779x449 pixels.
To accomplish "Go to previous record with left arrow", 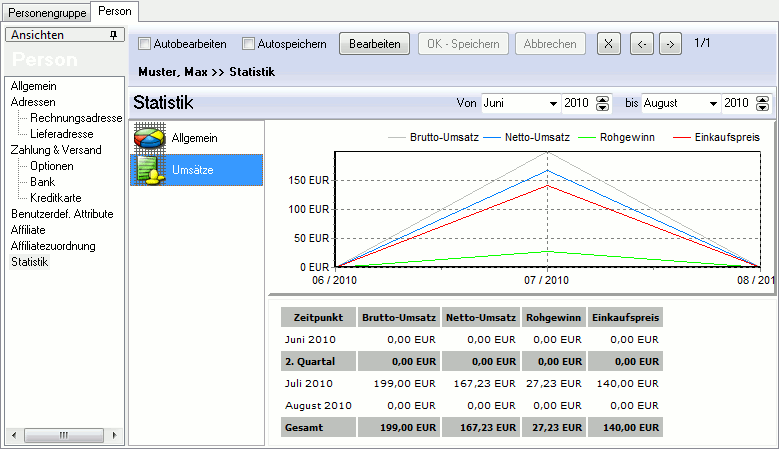I will point(641,44).
